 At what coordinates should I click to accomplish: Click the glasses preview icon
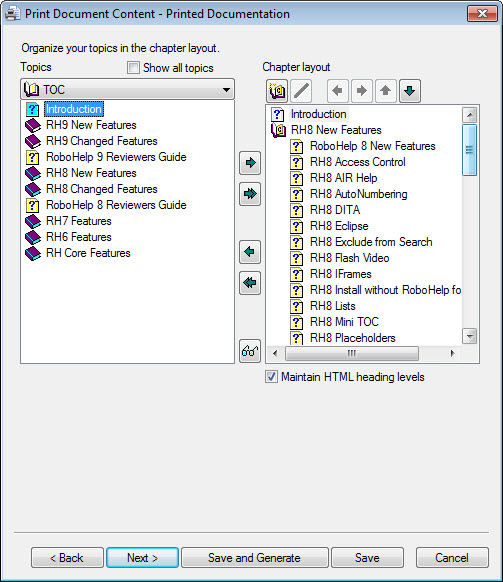[x=250, y=351]
